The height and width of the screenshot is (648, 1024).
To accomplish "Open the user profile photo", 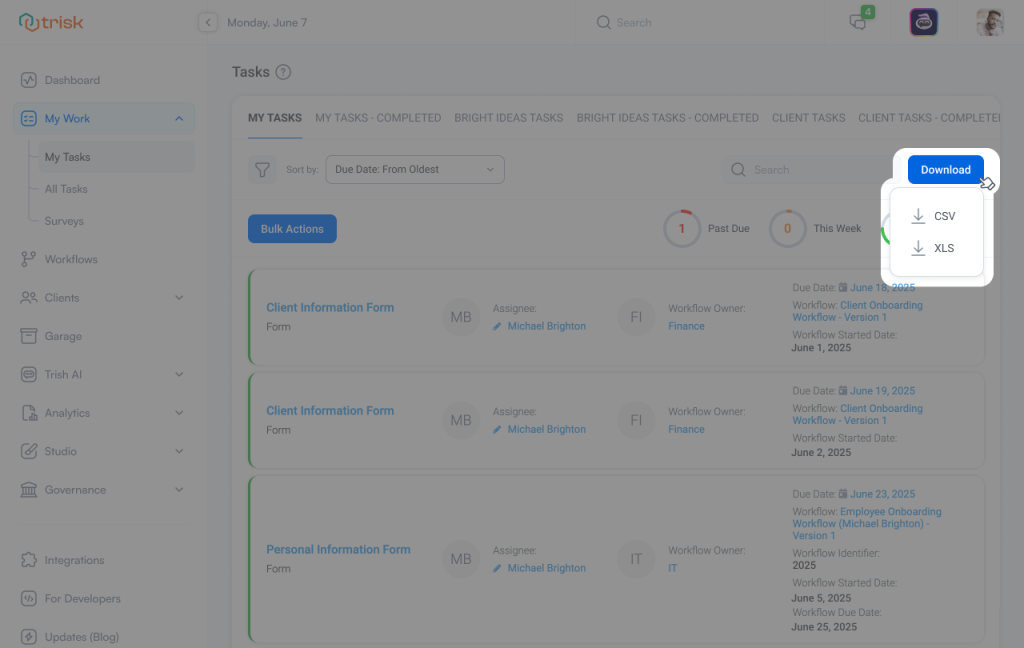I will tap(989, 22).
